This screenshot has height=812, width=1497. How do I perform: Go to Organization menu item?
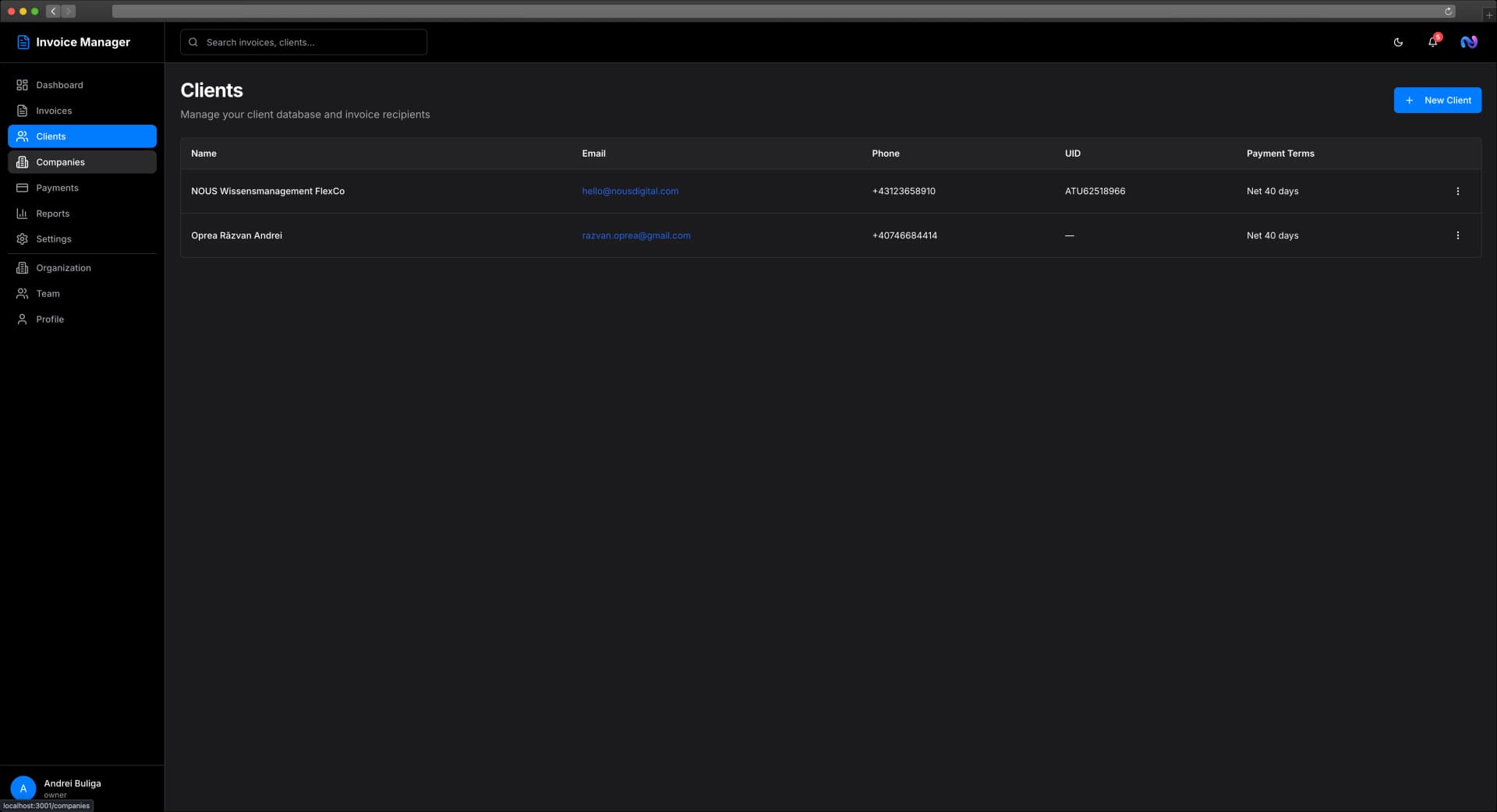click(82, 268)
